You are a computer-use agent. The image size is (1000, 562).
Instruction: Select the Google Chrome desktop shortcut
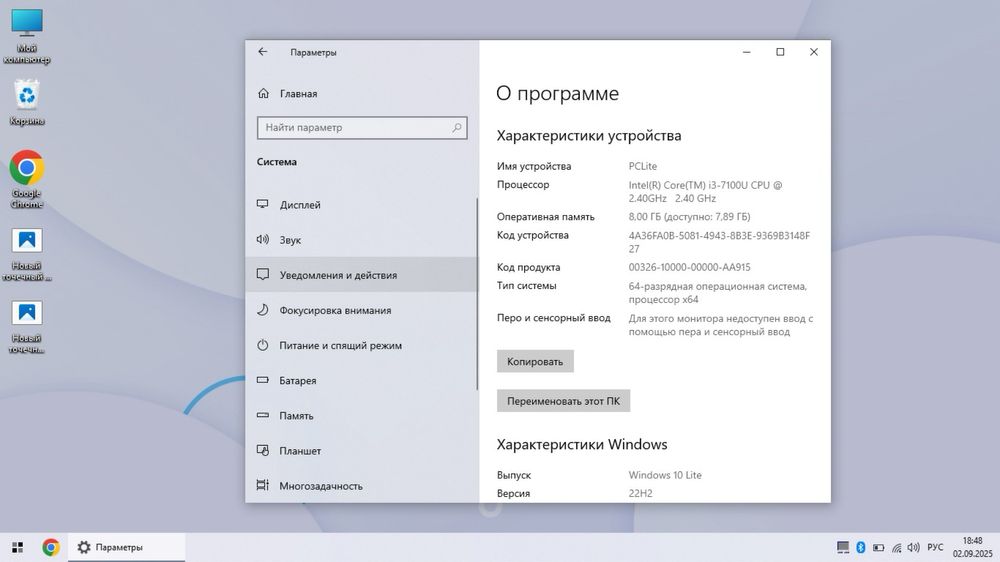coord(27,179)
